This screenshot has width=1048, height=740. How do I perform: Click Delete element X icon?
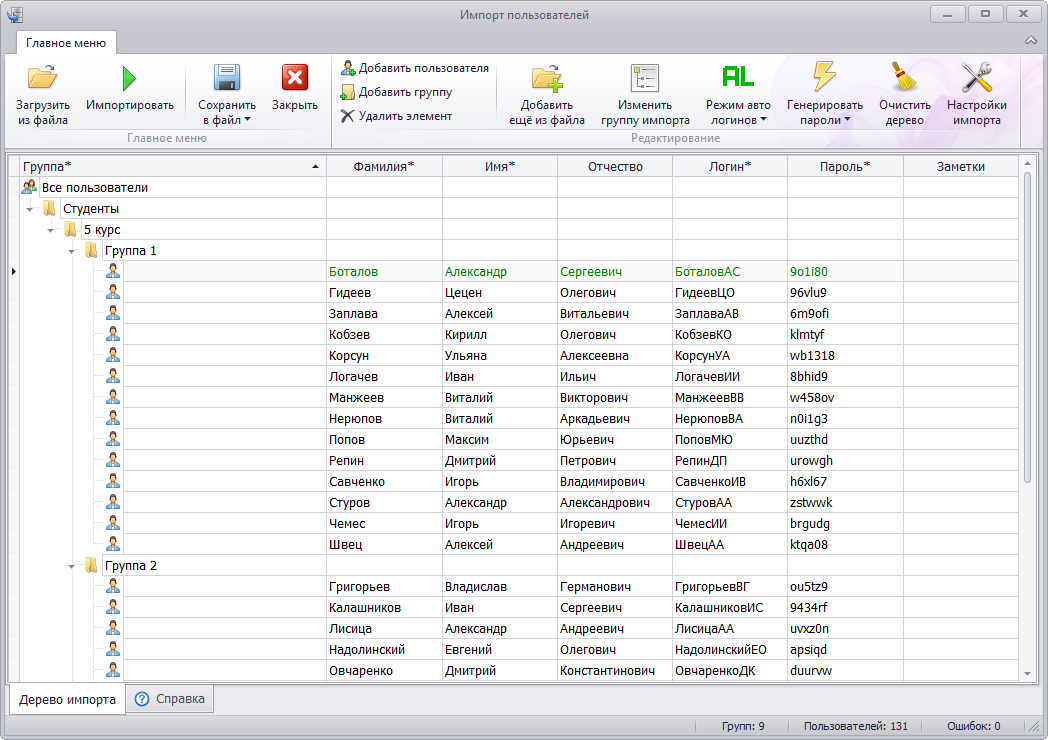click(x=348, y=116)
